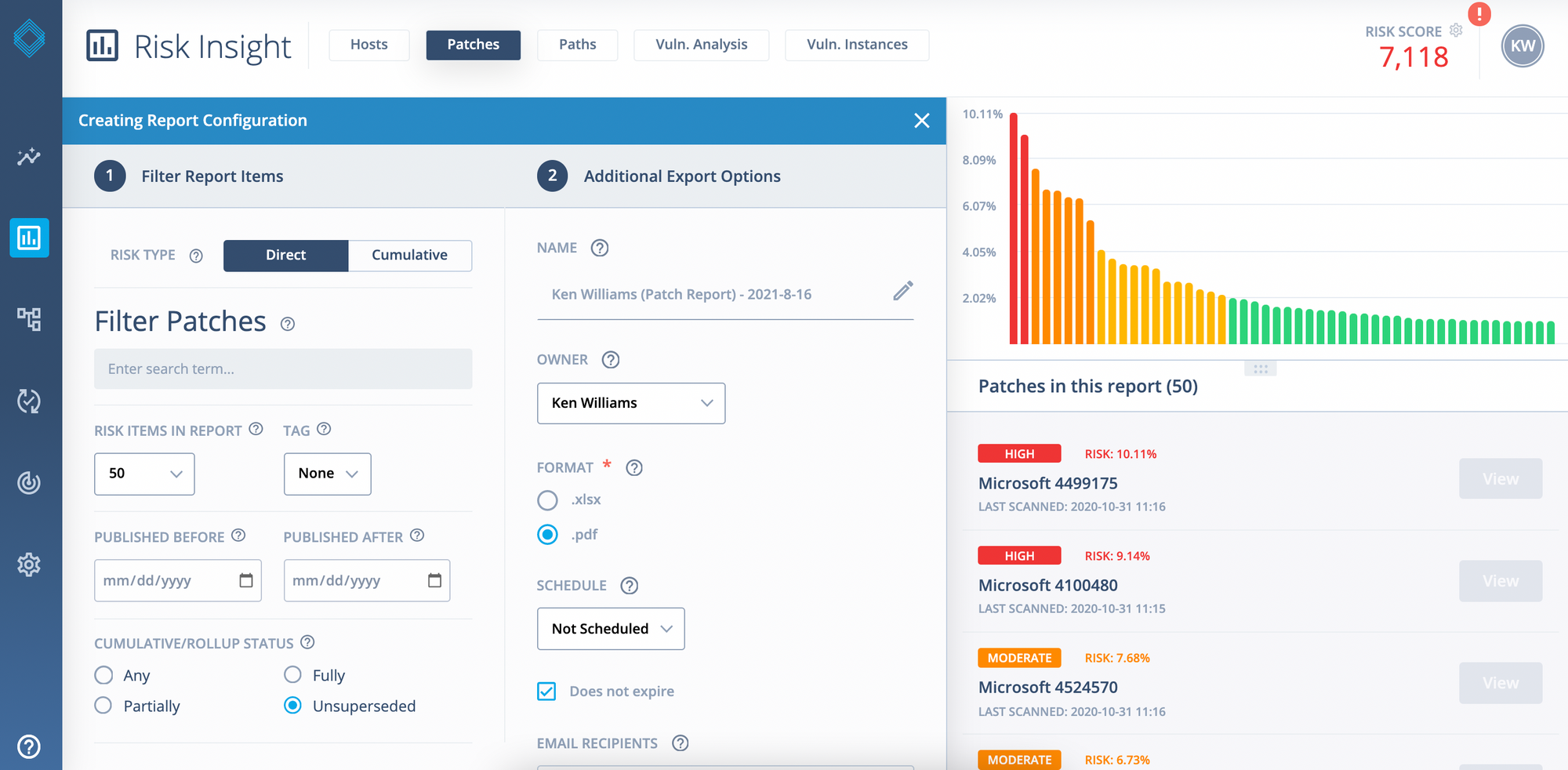Go to the Vuln. Analysis tab
Screen dimensions: 1568x770
(701, 45)
